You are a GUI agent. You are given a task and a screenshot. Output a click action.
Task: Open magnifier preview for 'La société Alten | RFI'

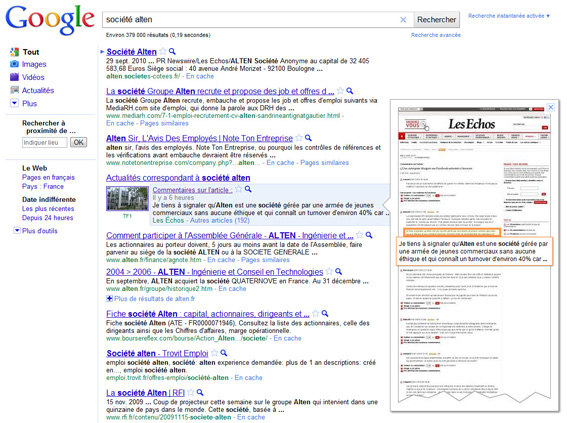pyautogui.click(x=200, y=392)
